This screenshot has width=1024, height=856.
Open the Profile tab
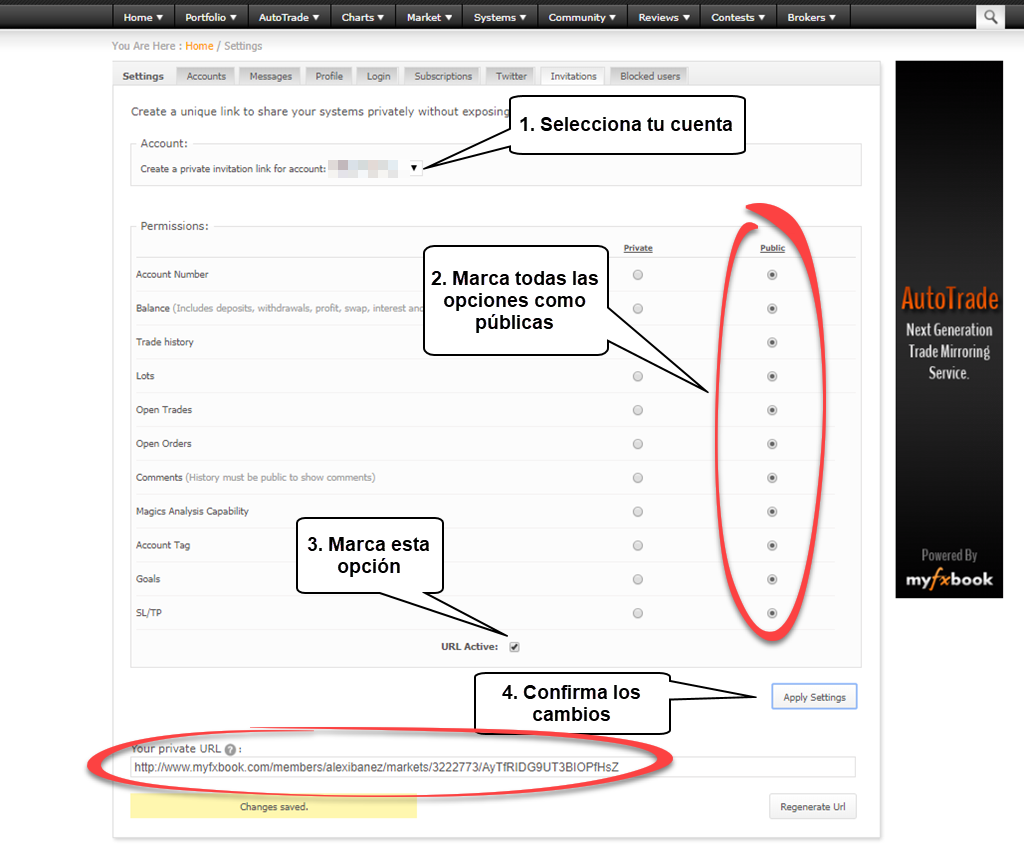click(329, 76)
